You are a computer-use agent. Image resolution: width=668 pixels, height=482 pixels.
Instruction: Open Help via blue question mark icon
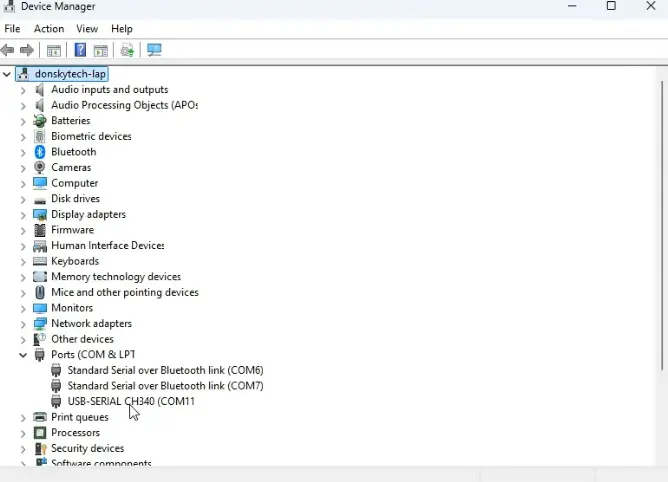click(x=80, y=50)
